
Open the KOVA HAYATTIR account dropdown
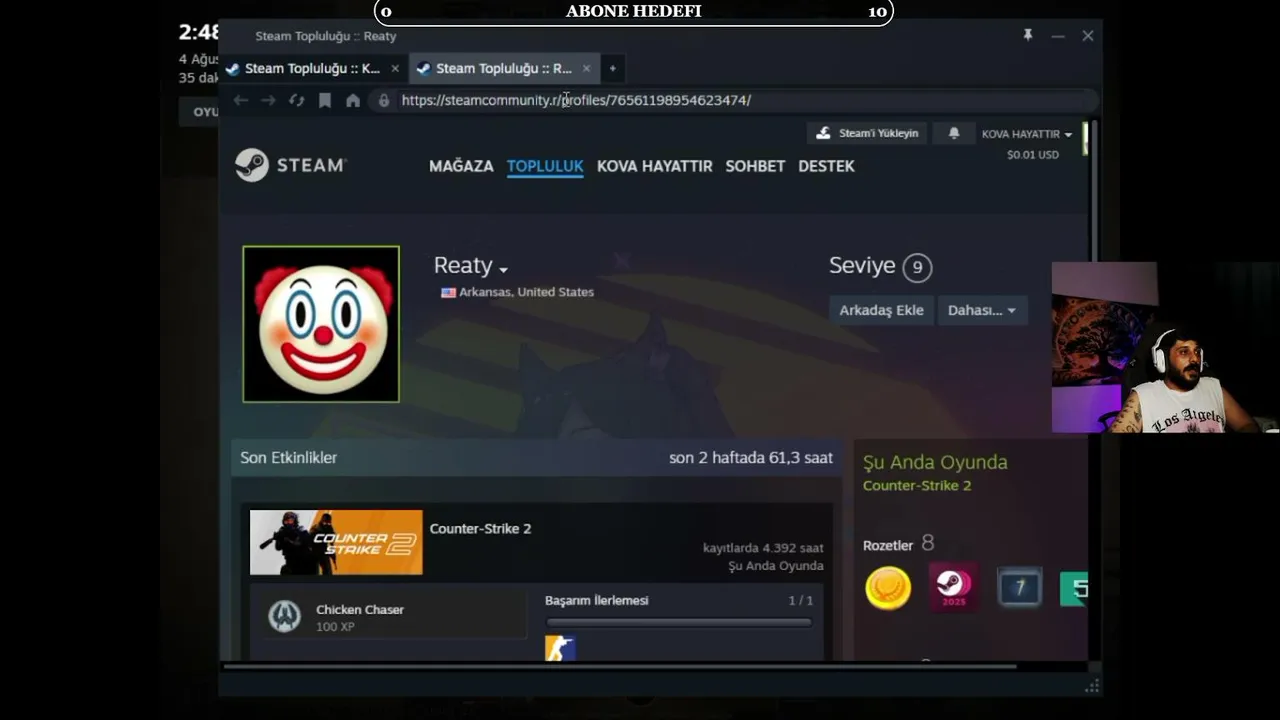click(x=1027, y=134)
